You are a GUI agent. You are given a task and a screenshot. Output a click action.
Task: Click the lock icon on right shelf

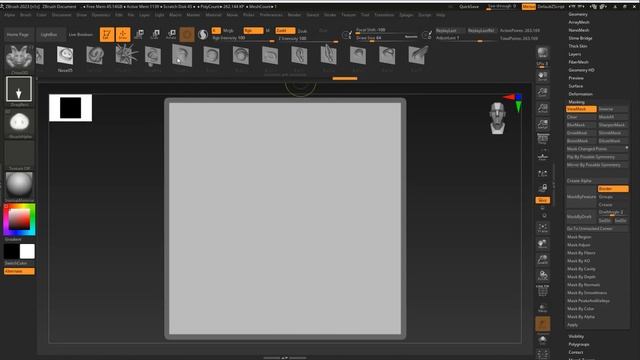pos(542,188)
